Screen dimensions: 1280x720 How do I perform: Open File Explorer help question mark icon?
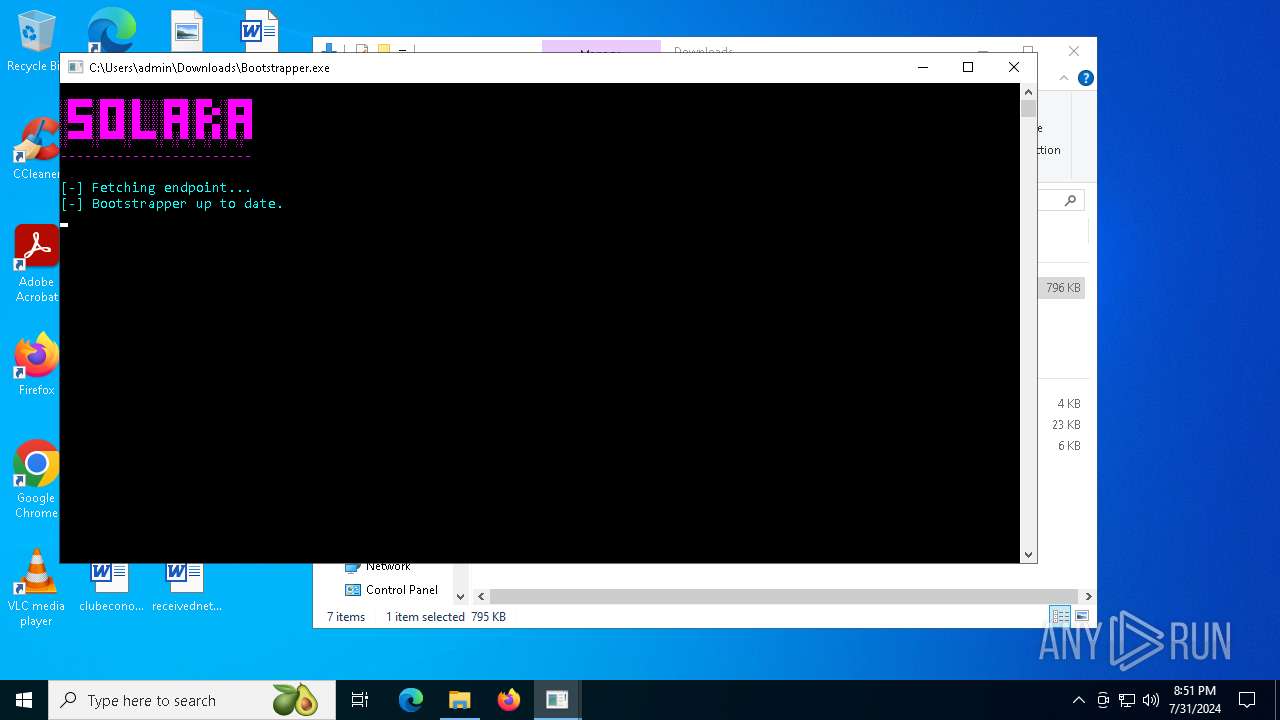tap(1086, 78)
